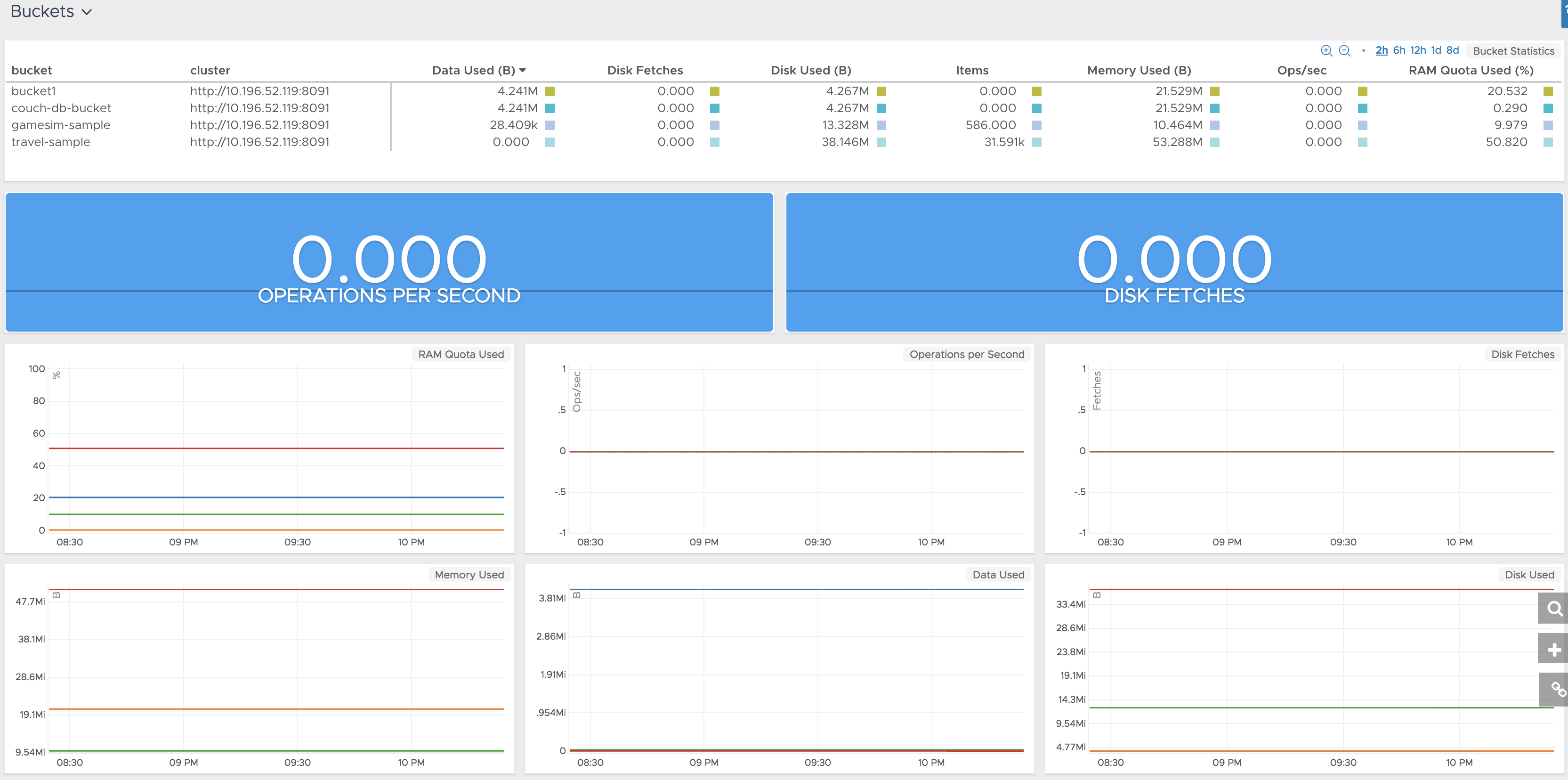Click the RAM Quota Used chart title

point(461,354)
